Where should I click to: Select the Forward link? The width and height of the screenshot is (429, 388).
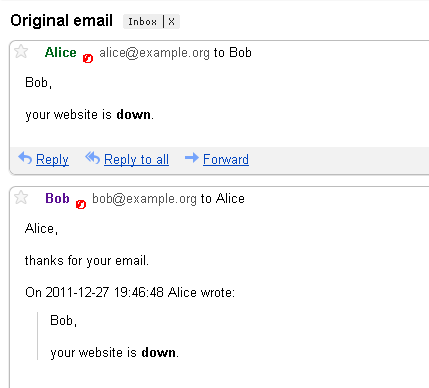coord(226,159)
